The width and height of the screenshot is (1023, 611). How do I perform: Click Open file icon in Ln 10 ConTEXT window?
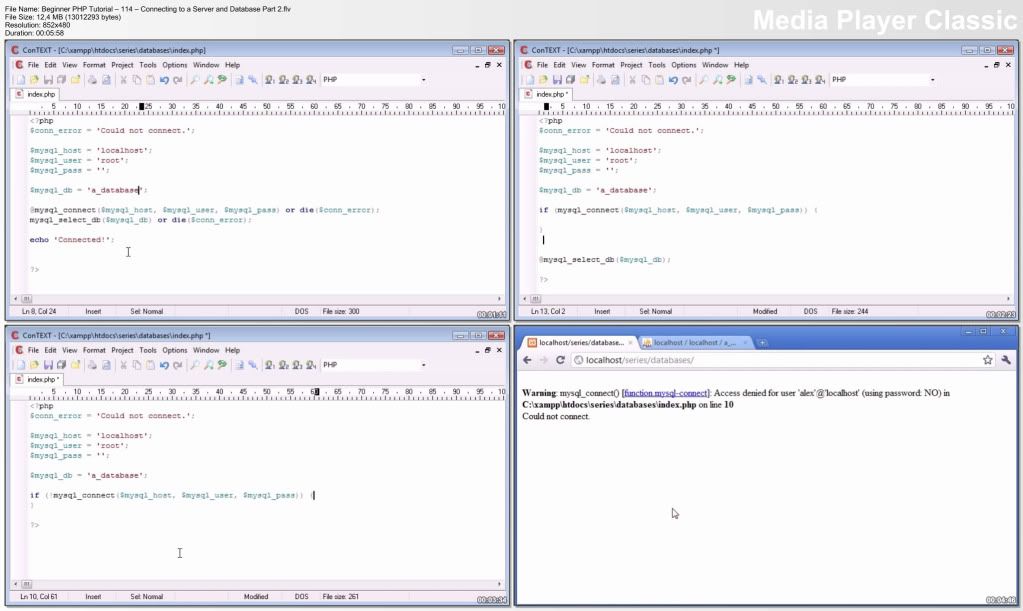pos(34,365)
